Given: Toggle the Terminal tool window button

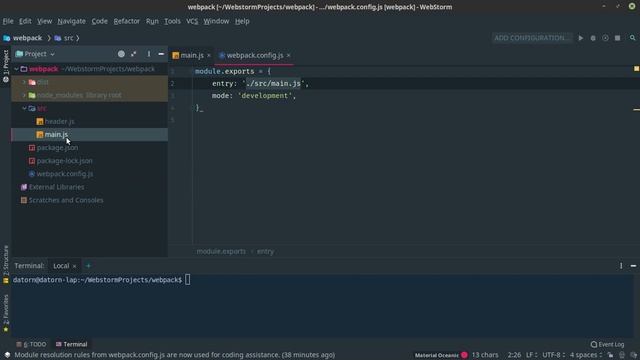Looking at the screenshot, I should point(71,344).
